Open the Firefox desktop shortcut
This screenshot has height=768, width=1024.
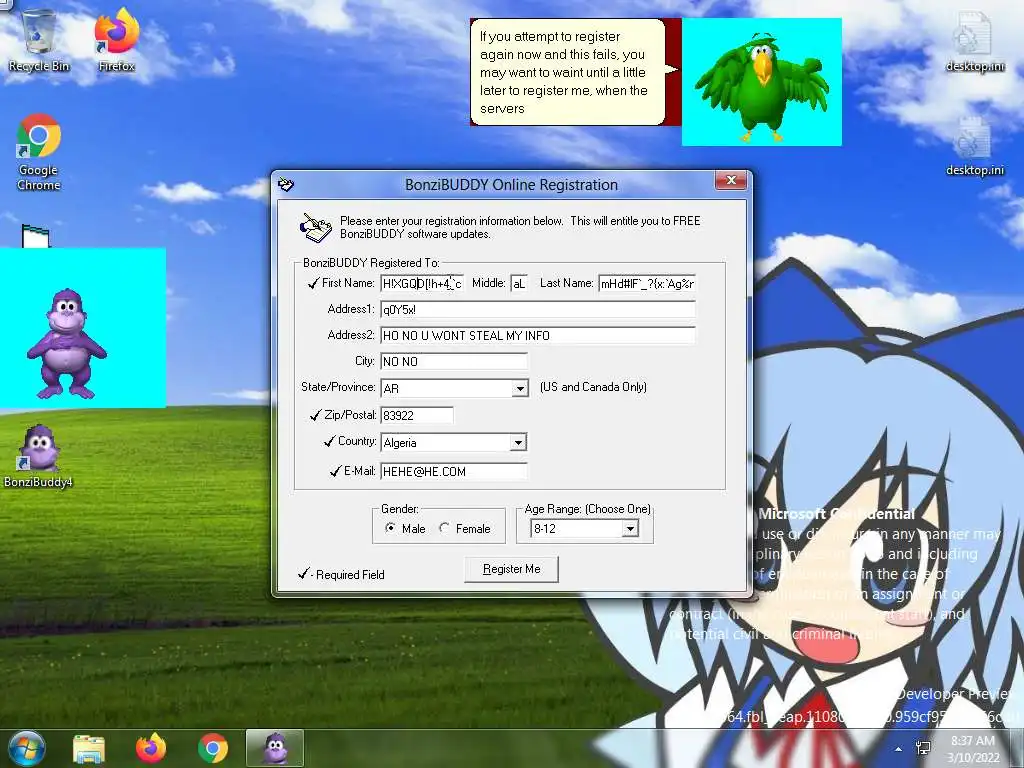[116, 39]
